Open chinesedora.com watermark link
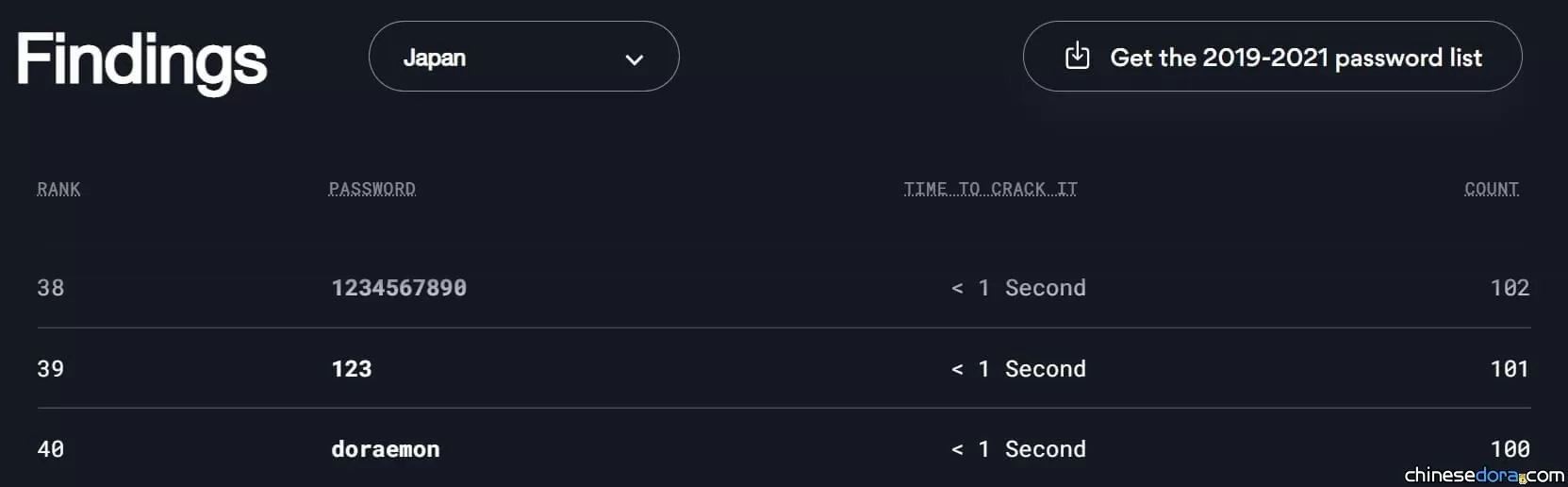Viewport: 1568px width, 487px height. tap(1484, 475)
